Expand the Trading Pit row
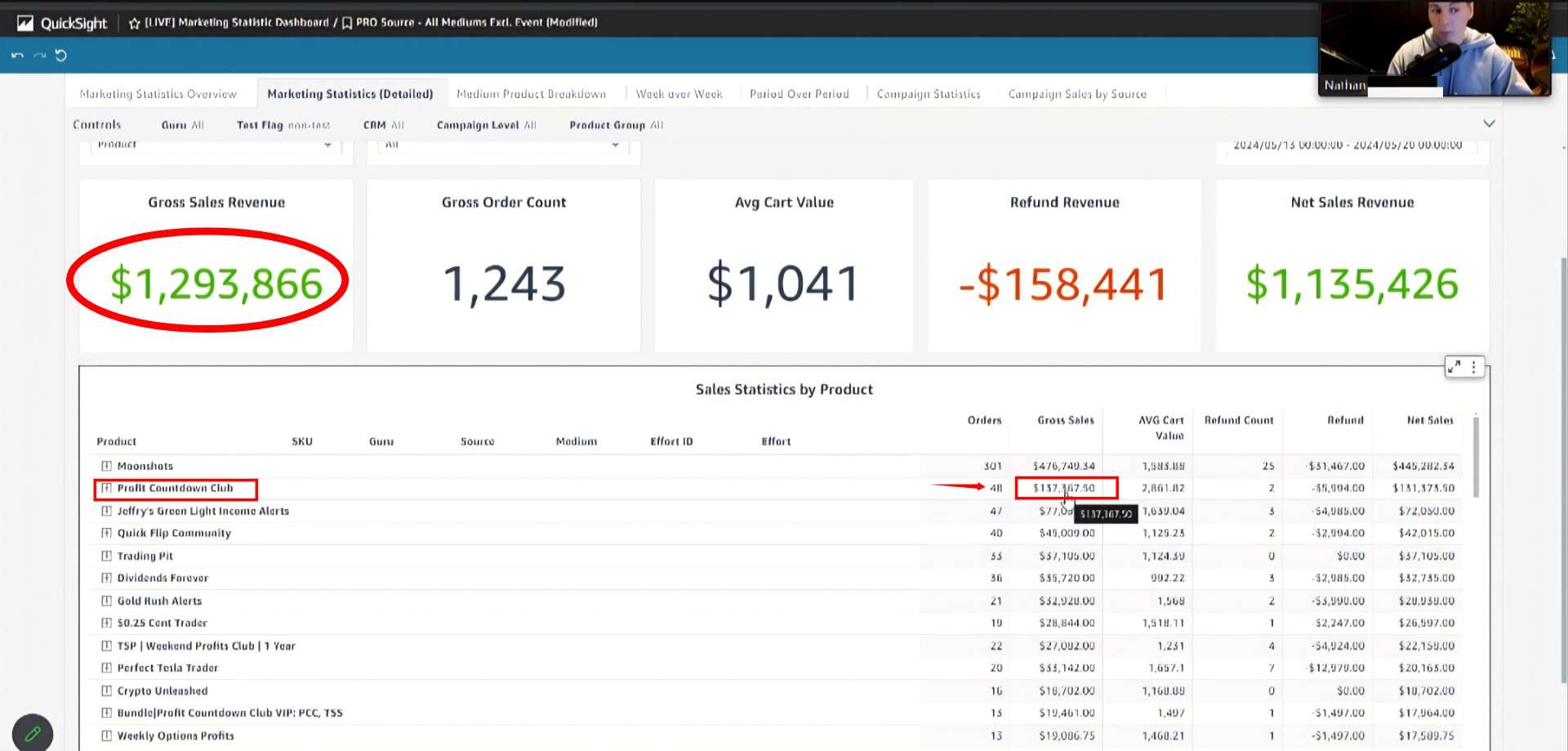1568x751 pixels. coord(106,556)
